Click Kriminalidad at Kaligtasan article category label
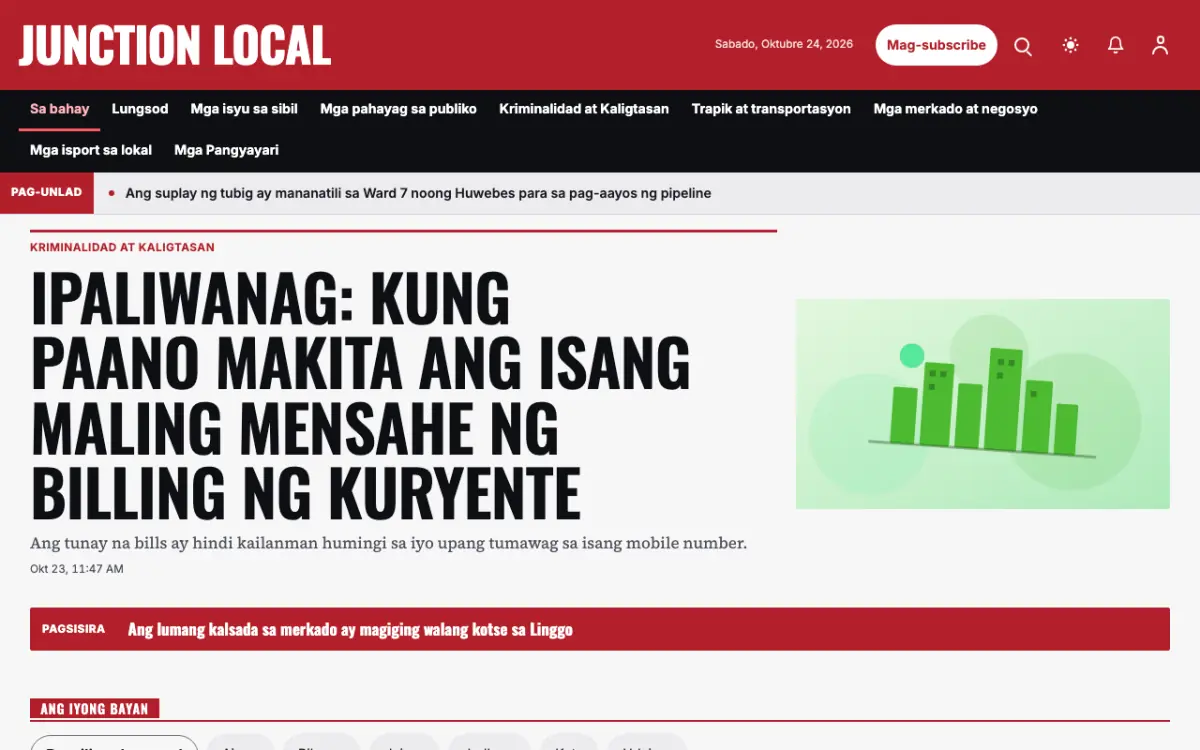 pos(122,247)
